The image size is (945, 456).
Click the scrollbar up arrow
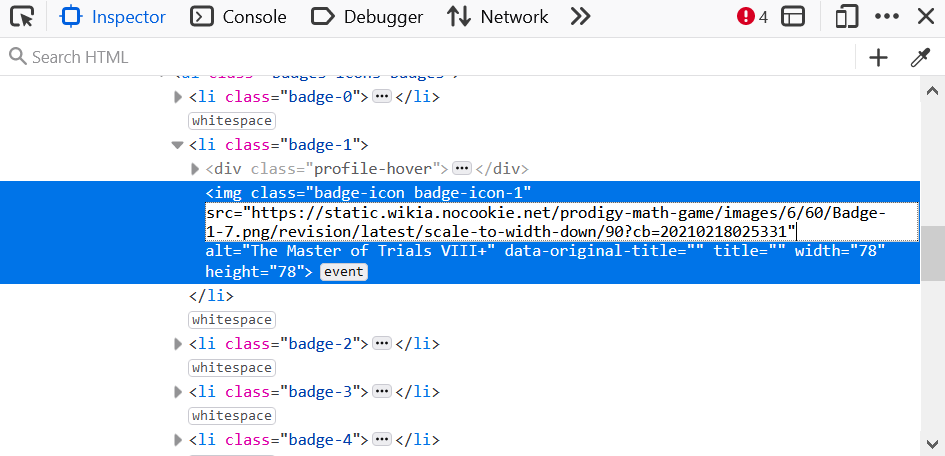(932, 92)
